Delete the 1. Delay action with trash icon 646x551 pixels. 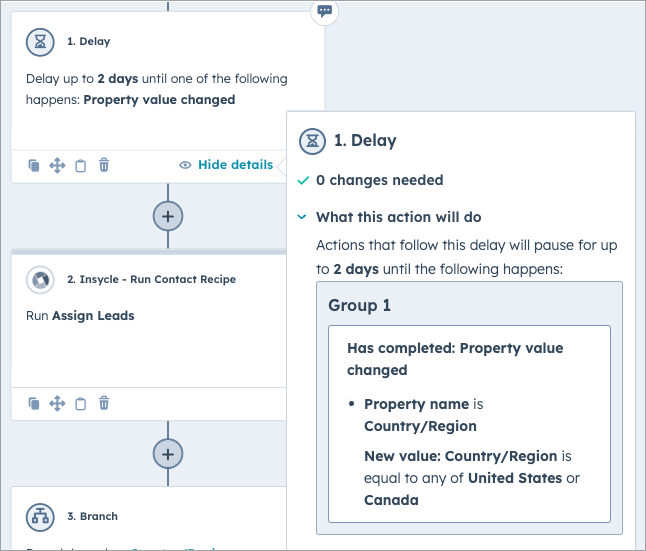(104, 165)
